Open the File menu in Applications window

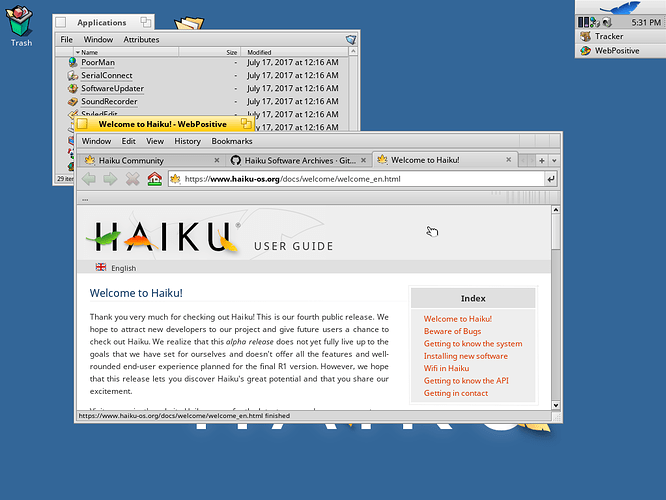point(66,40)
